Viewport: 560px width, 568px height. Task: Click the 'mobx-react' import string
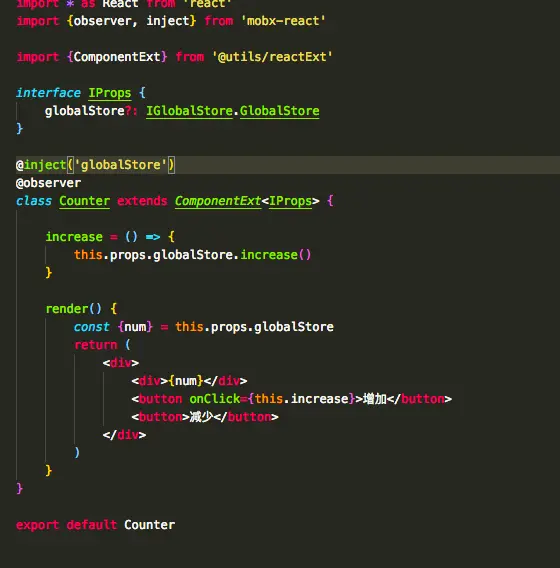[x=283, y=21]
